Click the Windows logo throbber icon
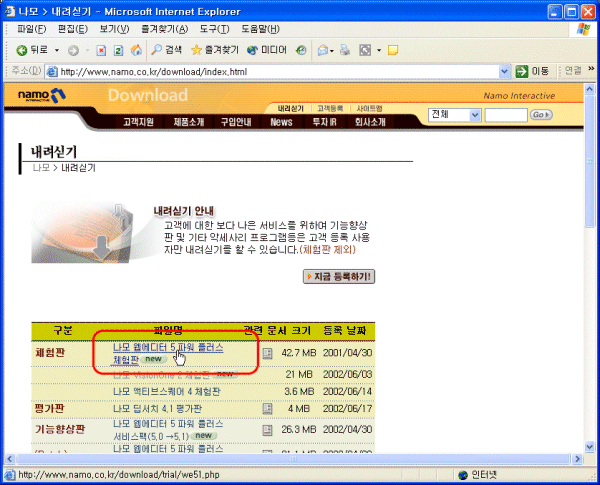Screen dimensions: 600x485 tap(584, 29)
